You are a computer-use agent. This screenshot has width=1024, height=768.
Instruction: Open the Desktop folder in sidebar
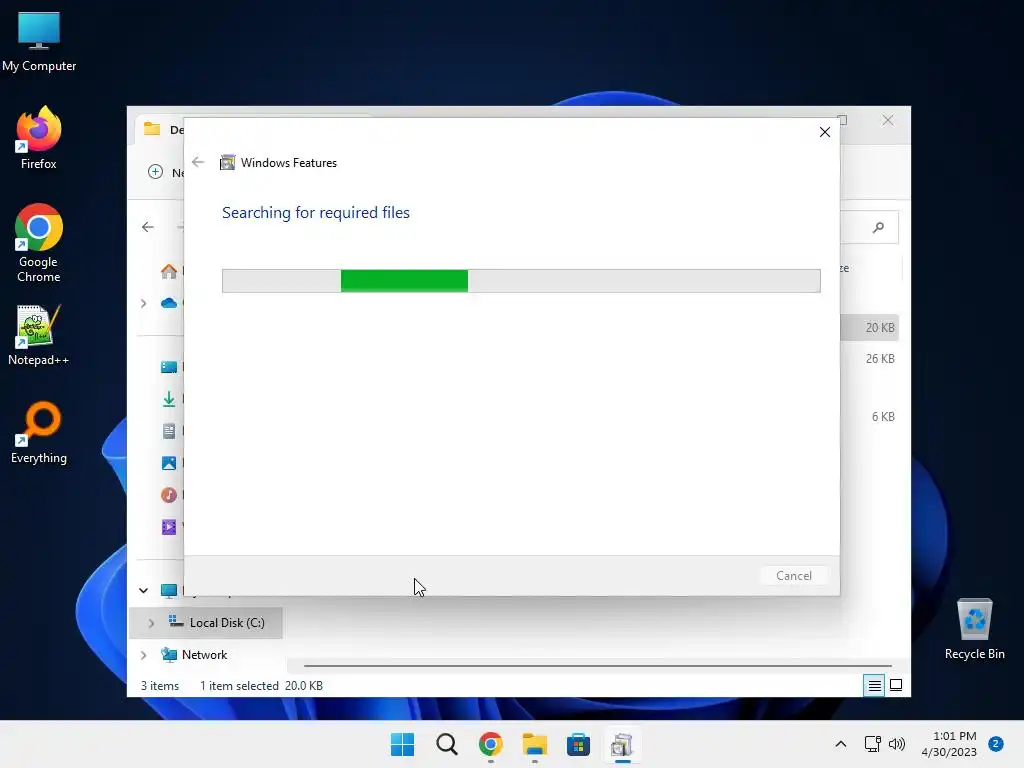[169, 367]
